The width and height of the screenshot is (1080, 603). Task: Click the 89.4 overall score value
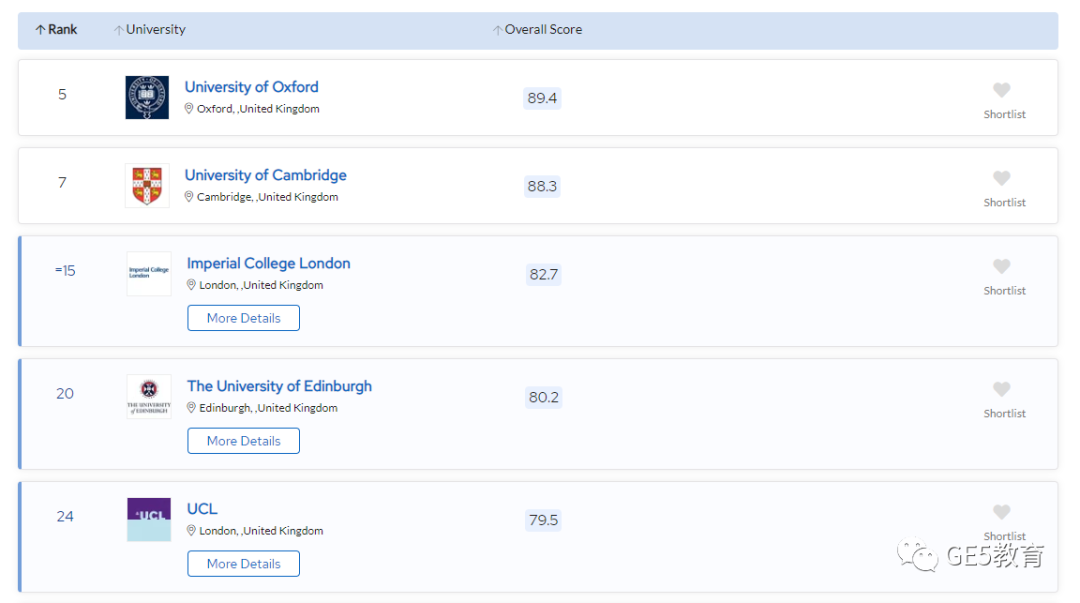coord(542,98)
